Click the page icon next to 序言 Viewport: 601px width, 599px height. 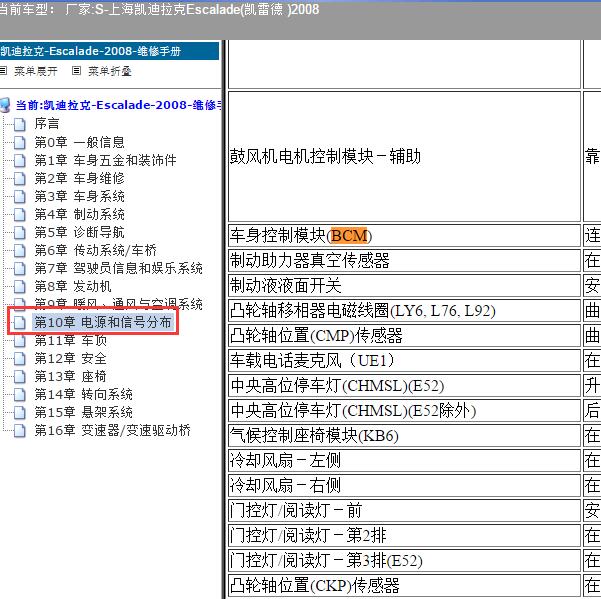[x=20, y=124]
